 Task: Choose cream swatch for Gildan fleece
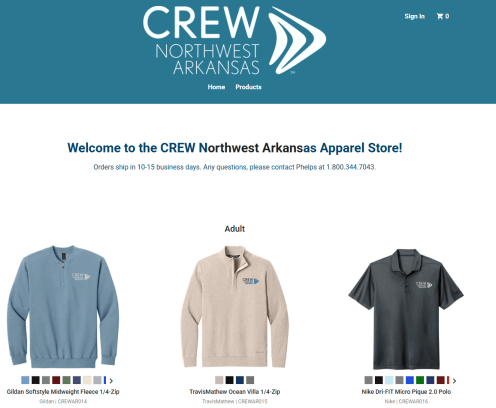coord(87,380)
